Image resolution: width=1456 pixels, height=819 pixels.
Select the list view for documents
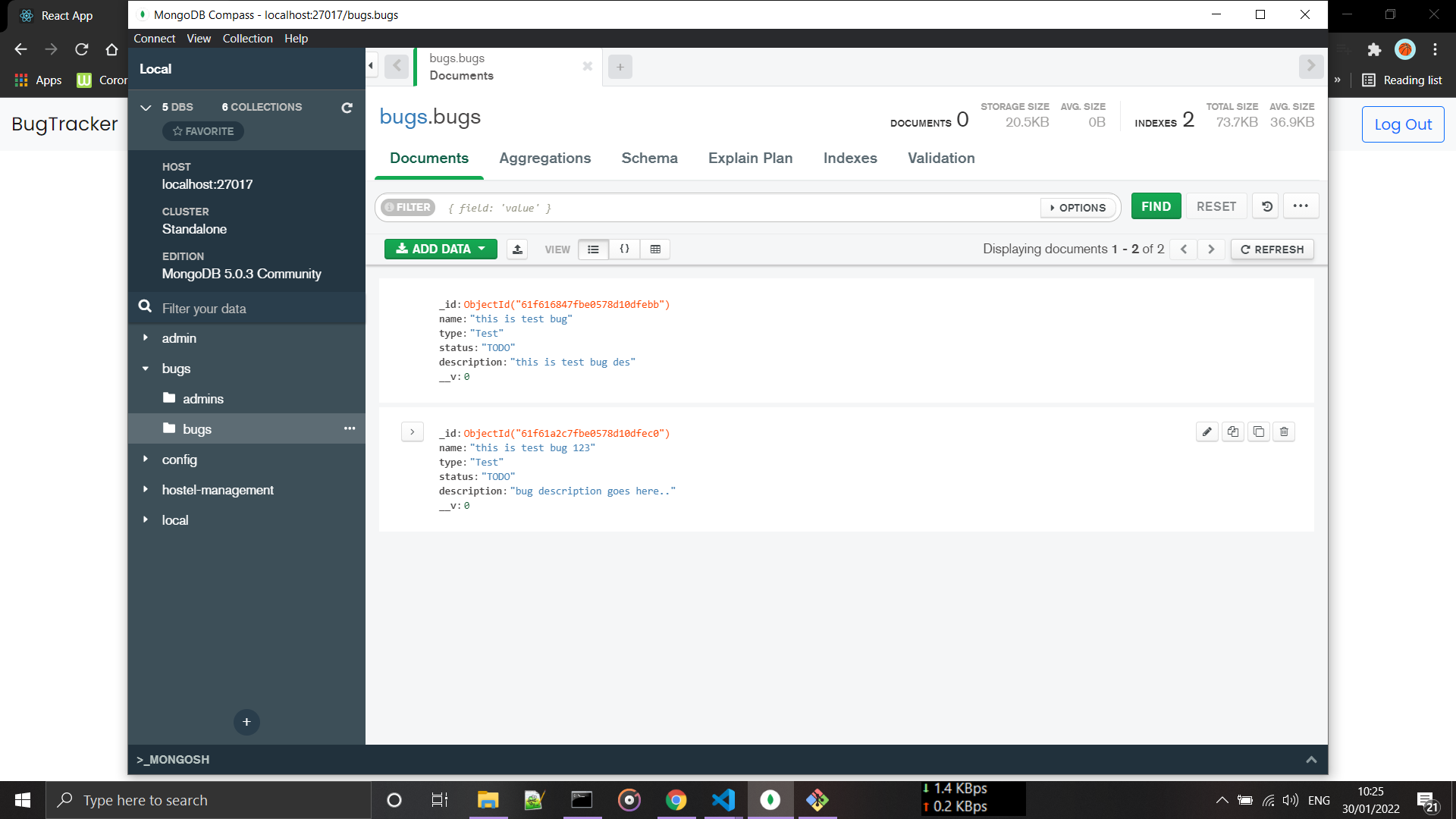coord(593,249)
